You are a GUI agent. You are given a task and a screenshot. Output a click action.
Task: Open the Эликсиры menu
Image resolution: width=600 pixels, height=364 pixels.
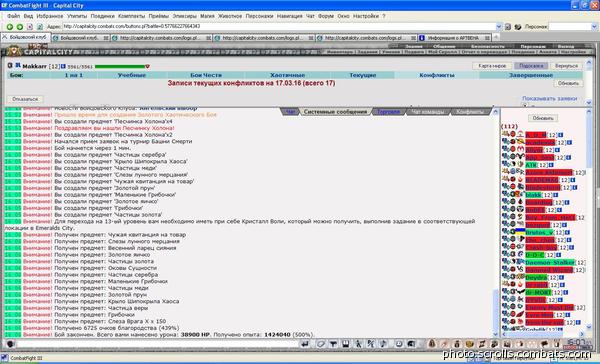(184, 16)
